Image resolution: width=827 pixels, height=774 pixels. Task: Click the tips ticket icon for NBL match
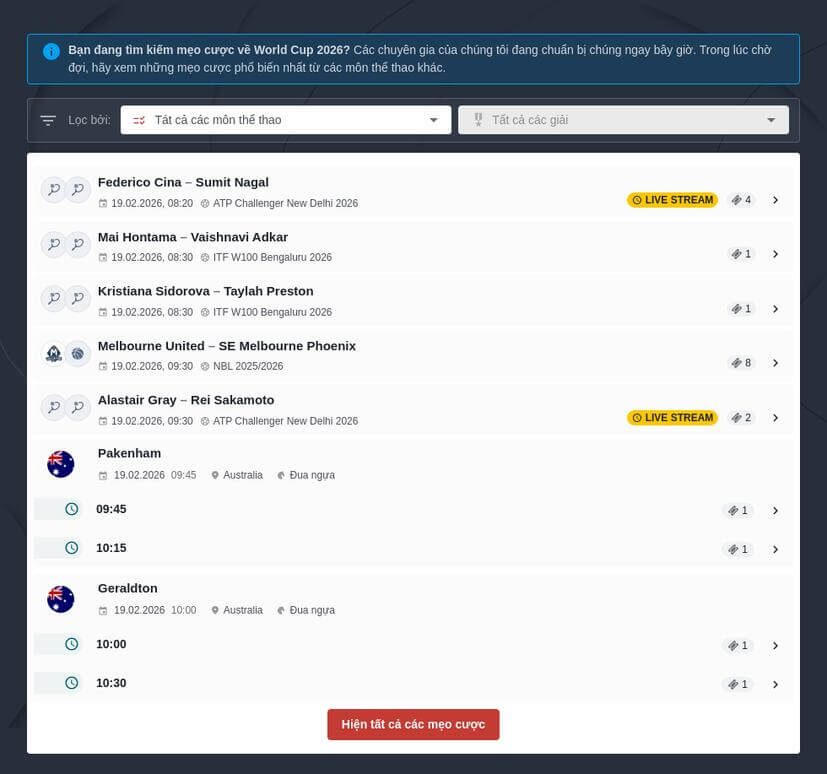pyautogui.click(x=736, y=363)
